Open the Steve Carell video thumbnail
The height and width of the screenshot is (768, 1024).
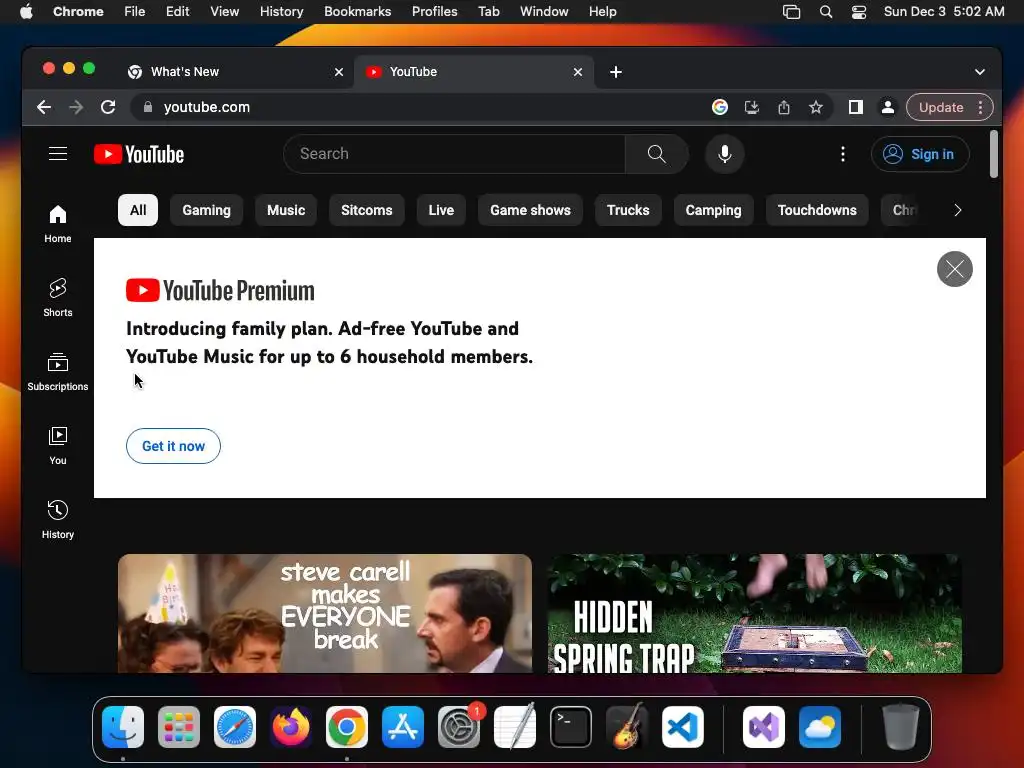click(x=325, y=613)
